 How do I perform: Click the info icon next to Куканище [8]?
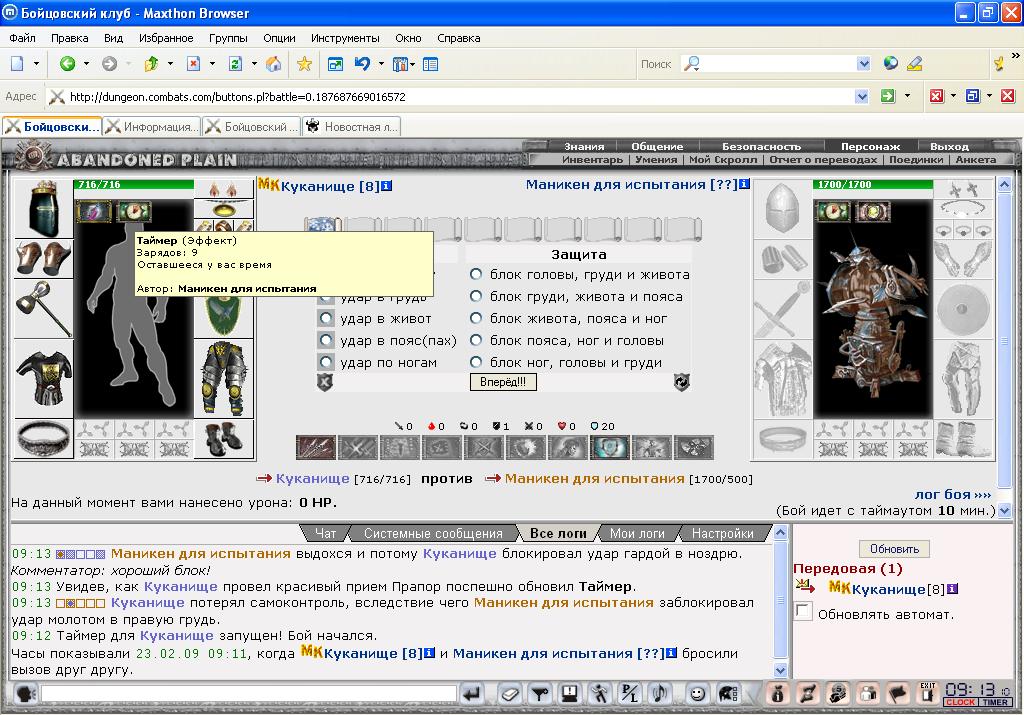pyautogui.click(x=387, y=186)
